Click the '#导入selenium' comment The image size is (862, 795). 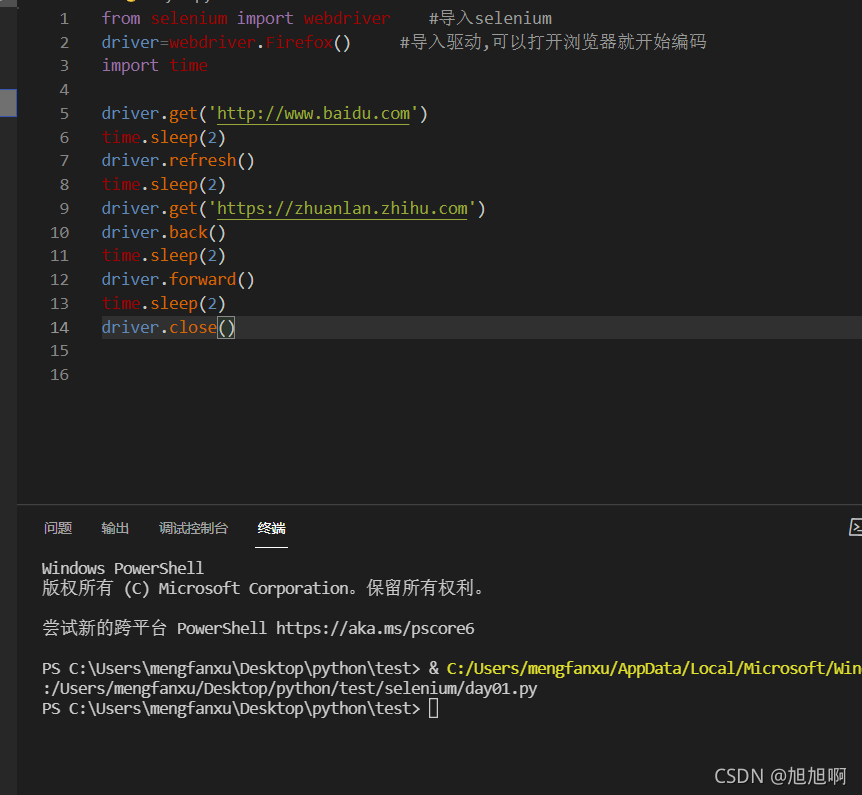pos(490,19)
